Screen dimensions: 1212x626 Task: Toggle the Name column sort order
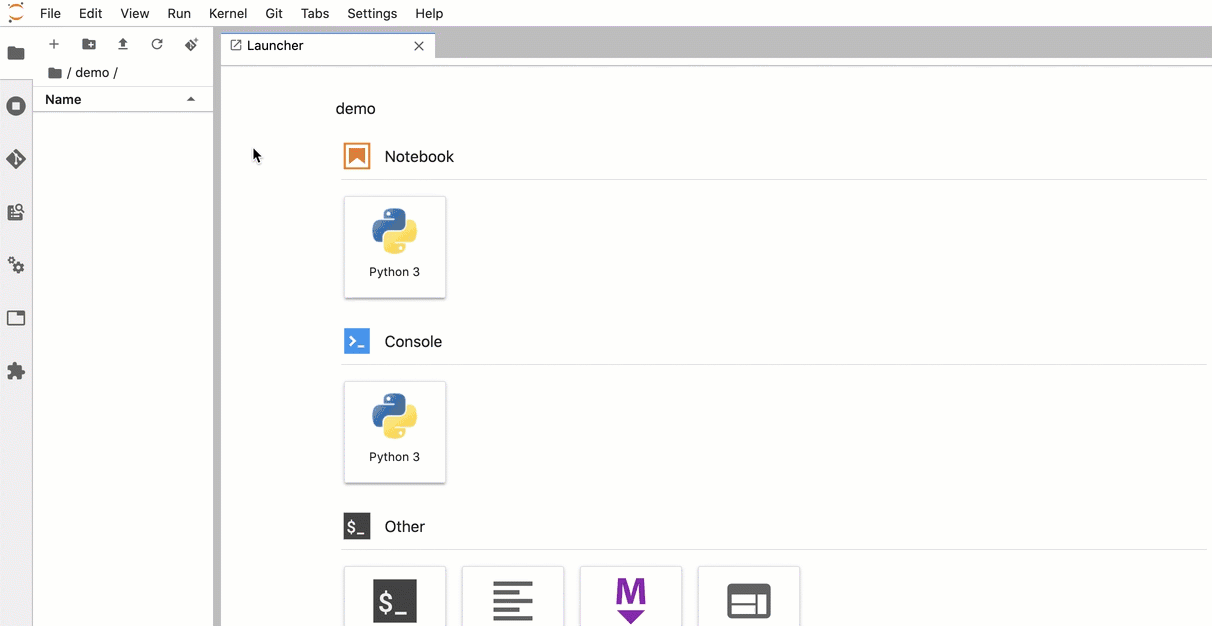click(120, 99)
